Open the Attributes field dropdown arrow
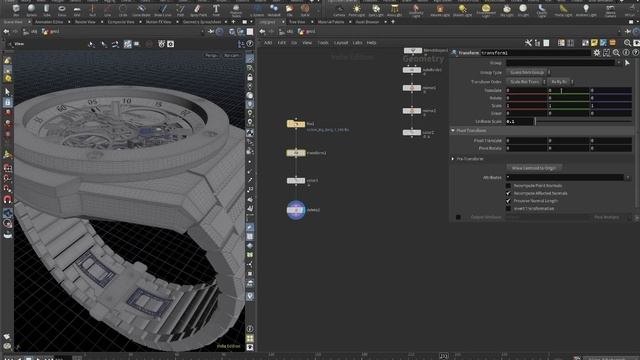 (628, 178)
